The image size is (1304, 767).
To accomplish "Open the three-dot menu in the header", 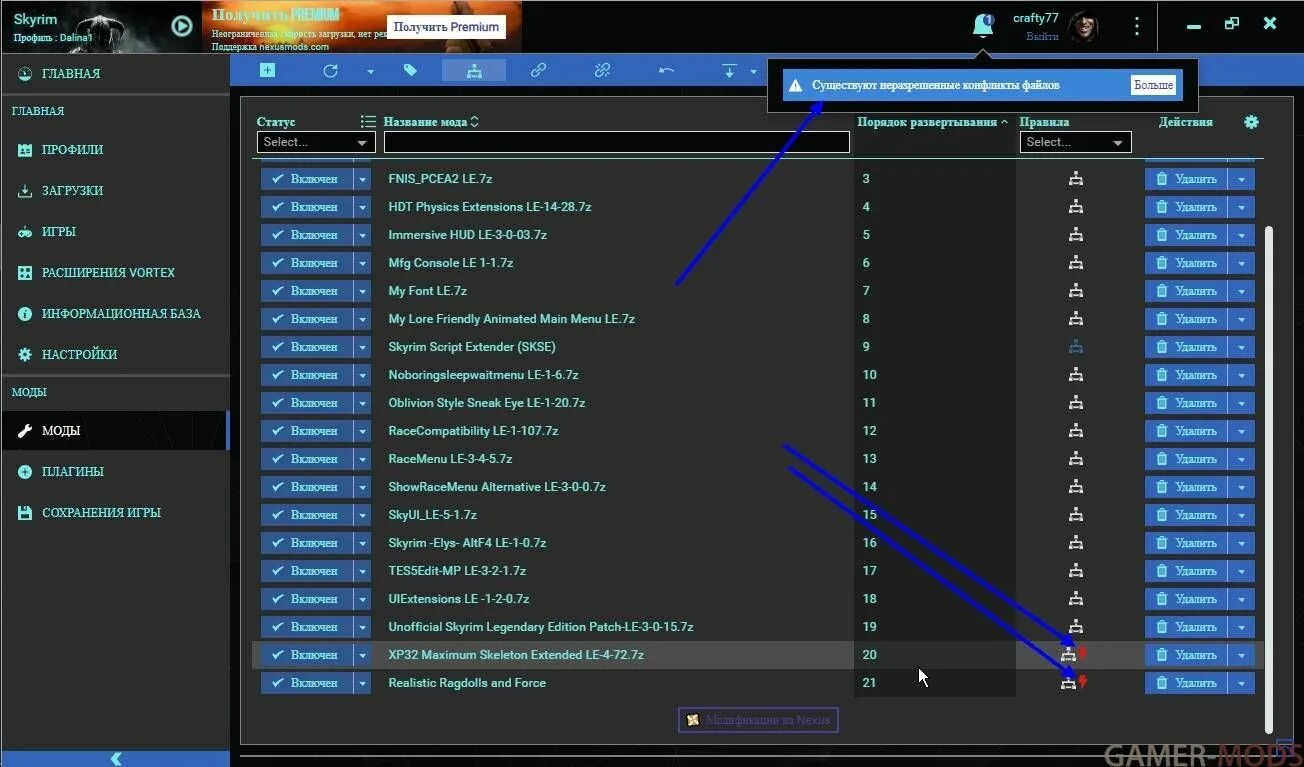I will [x=1136, y=26].
